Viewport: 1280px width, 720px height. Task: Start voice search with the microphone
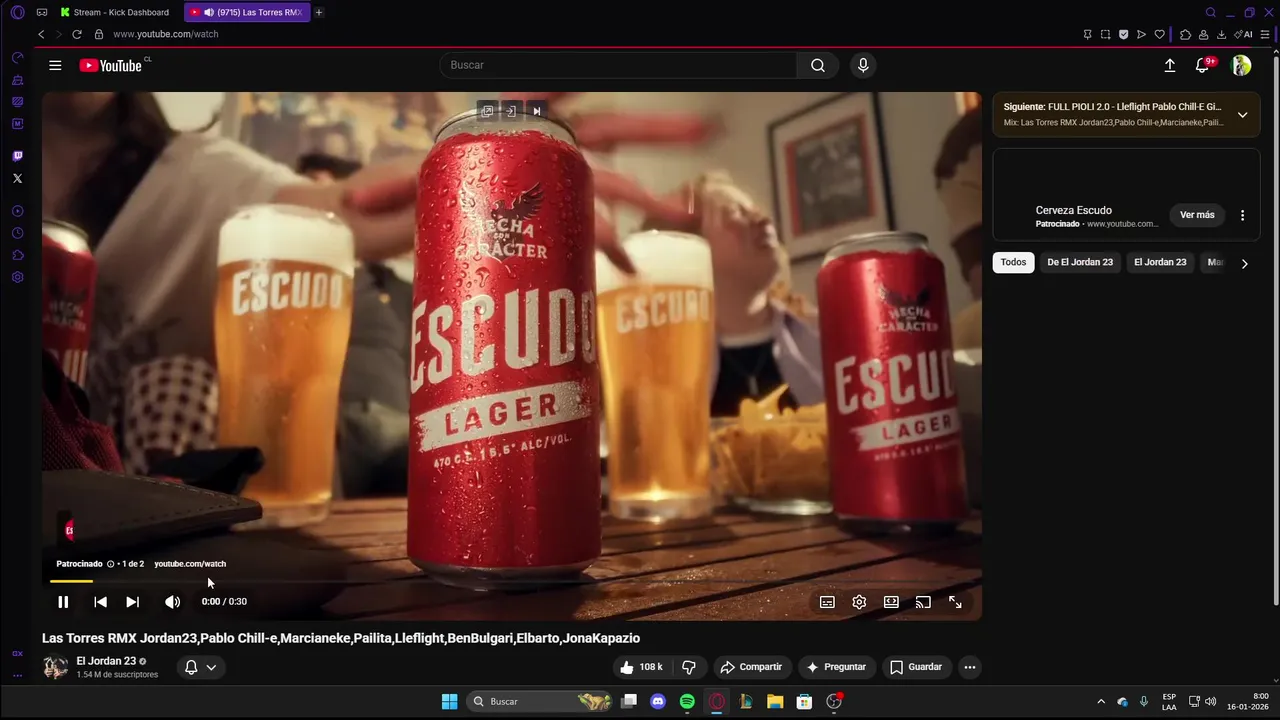tap(863, 65)
